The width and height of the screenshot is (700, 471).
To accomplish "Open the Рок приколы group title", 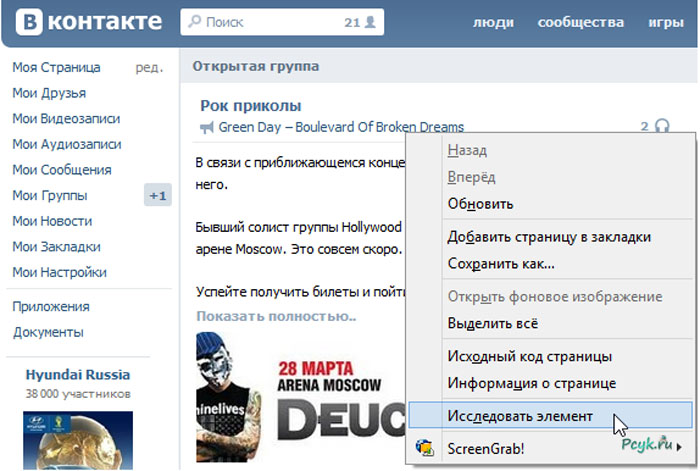I will pos(250,106).
